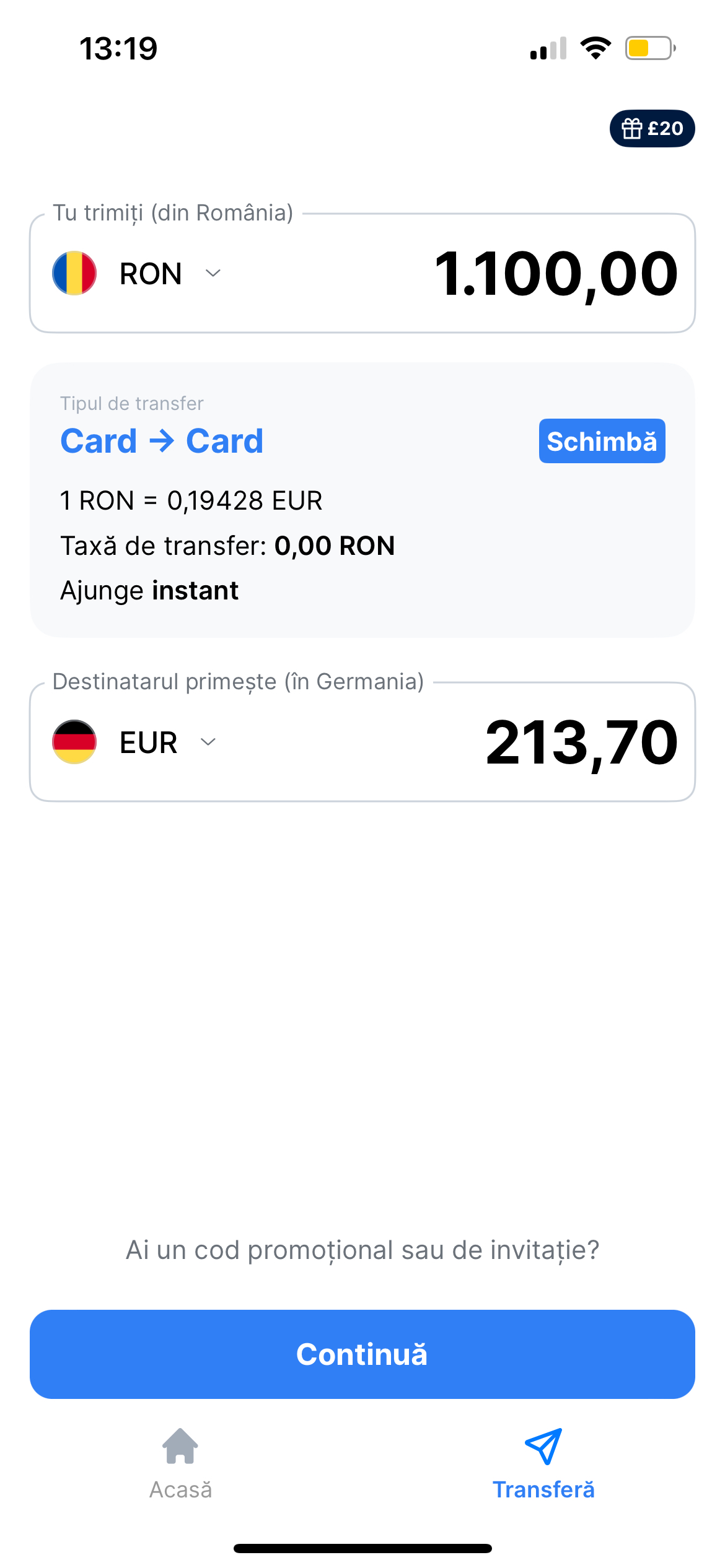
Task: Tap the Acasă home icon
Action: 180,1446
